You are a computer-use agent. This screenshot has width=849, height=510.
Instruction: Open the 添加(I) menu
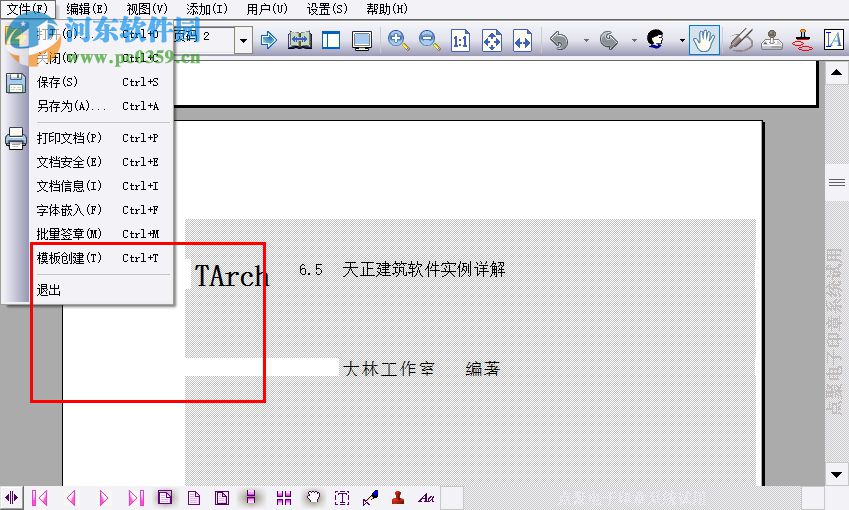[x=207, y=9]
